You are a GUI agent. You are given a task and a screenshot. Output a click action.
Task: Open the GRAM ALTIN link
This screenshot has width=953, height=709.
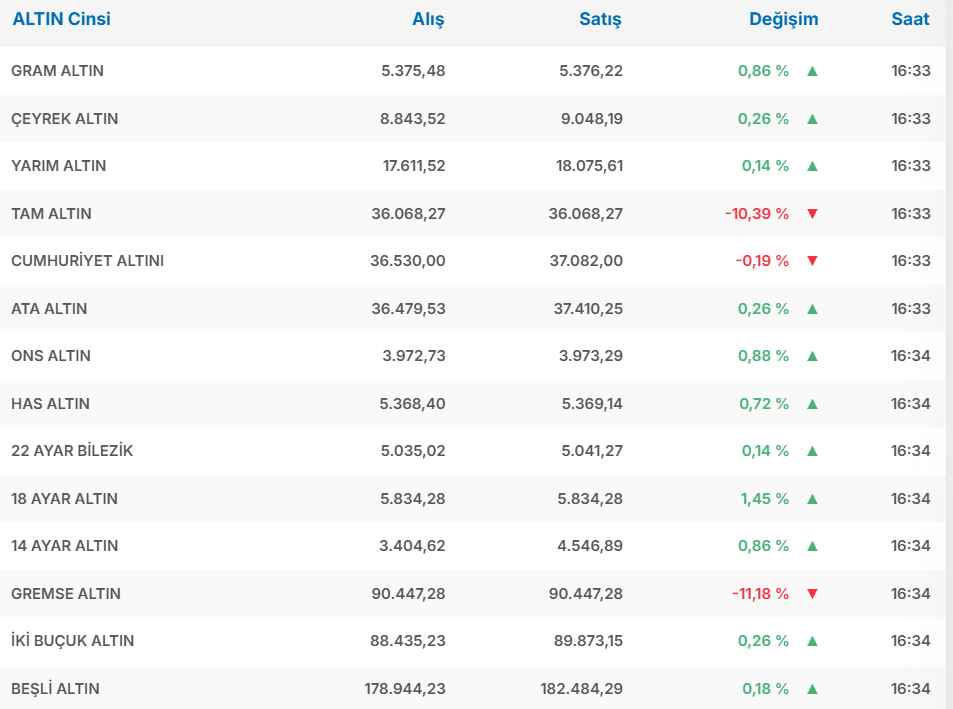pos(57,71)
